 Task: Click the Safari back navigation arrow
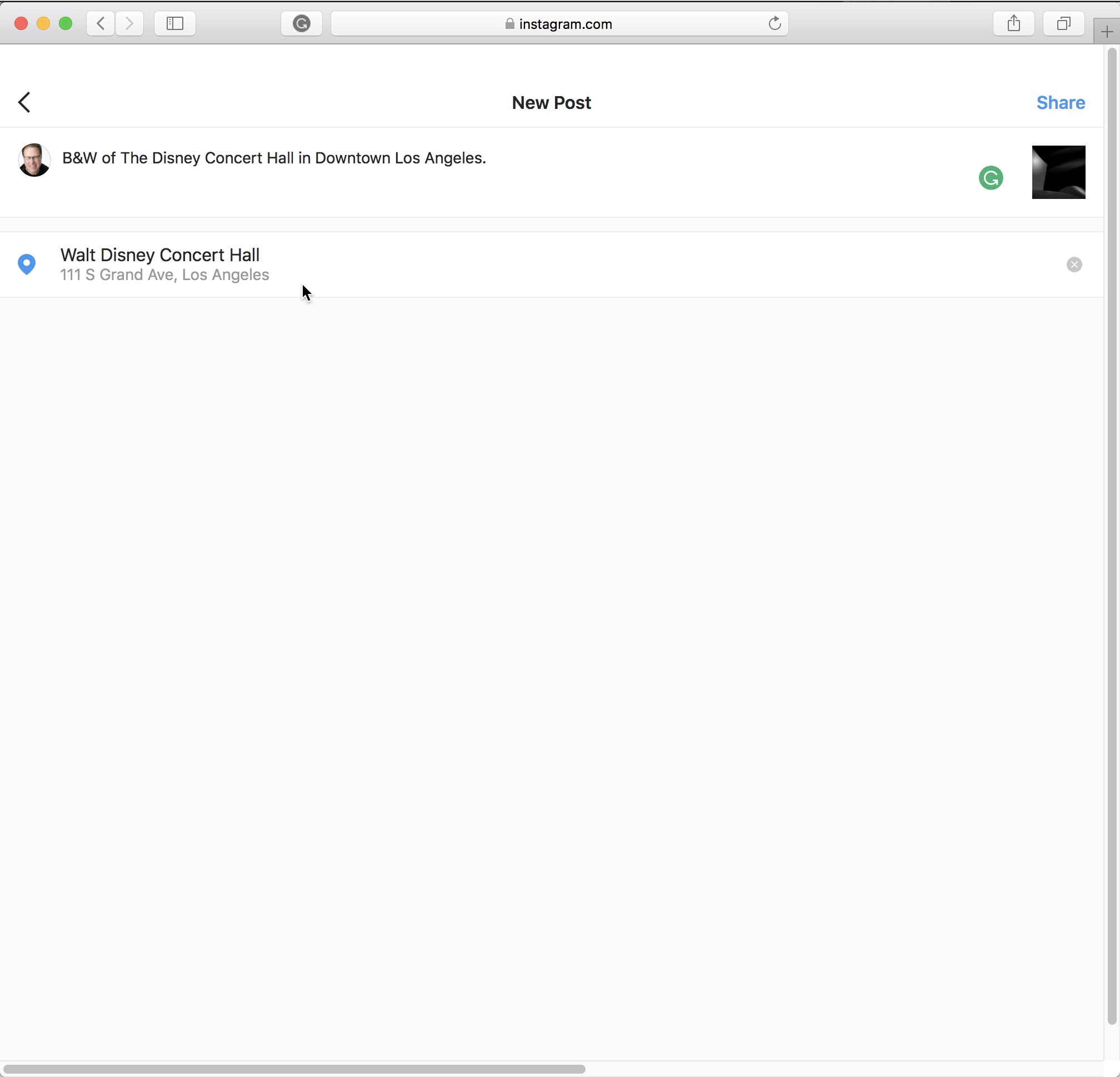[100, 23]
